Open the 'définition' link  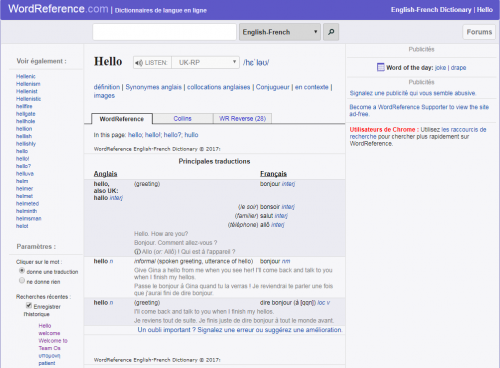pos(107,87)
